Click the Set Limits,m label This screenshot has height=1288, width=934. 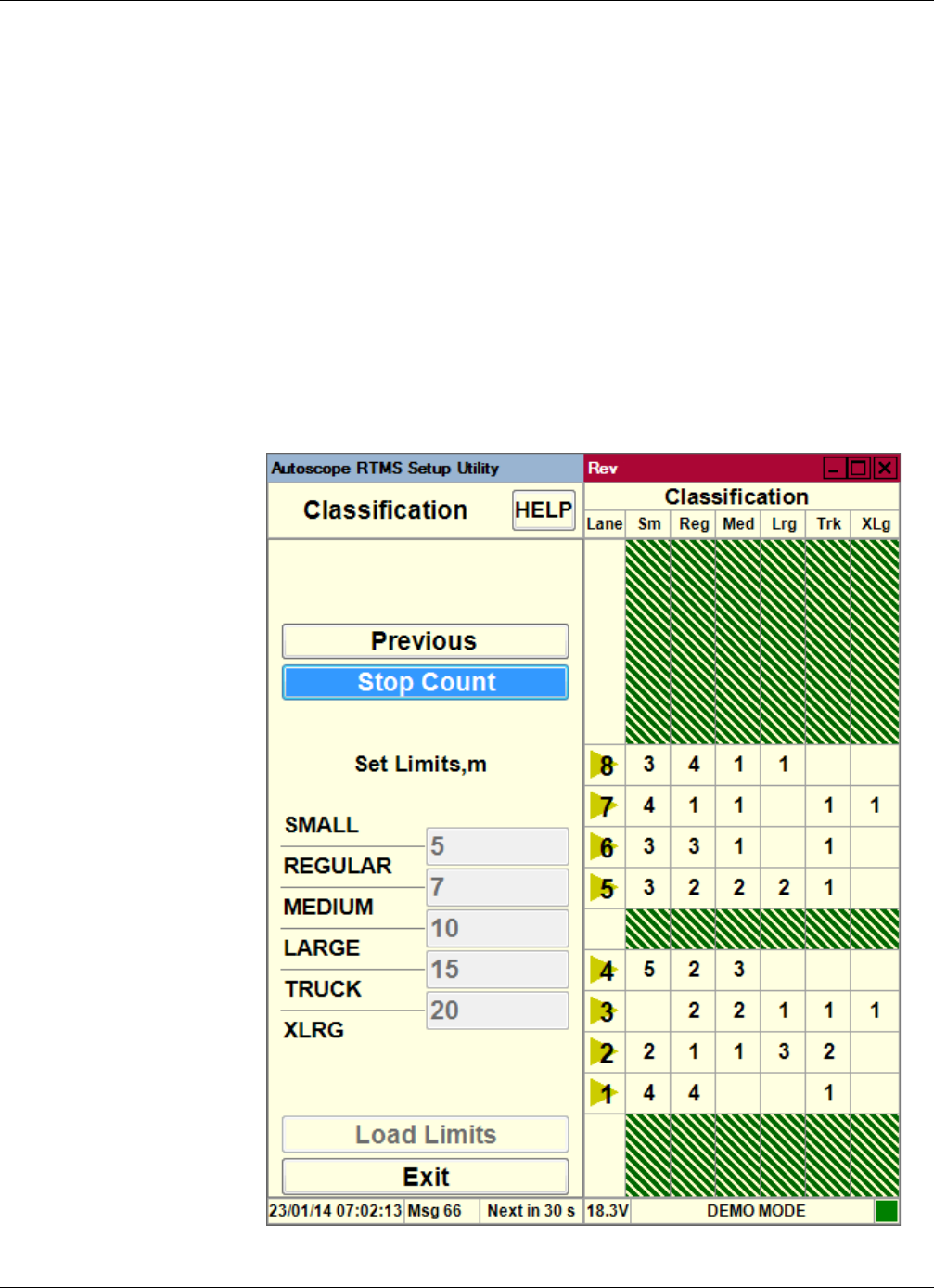point(420,765)
